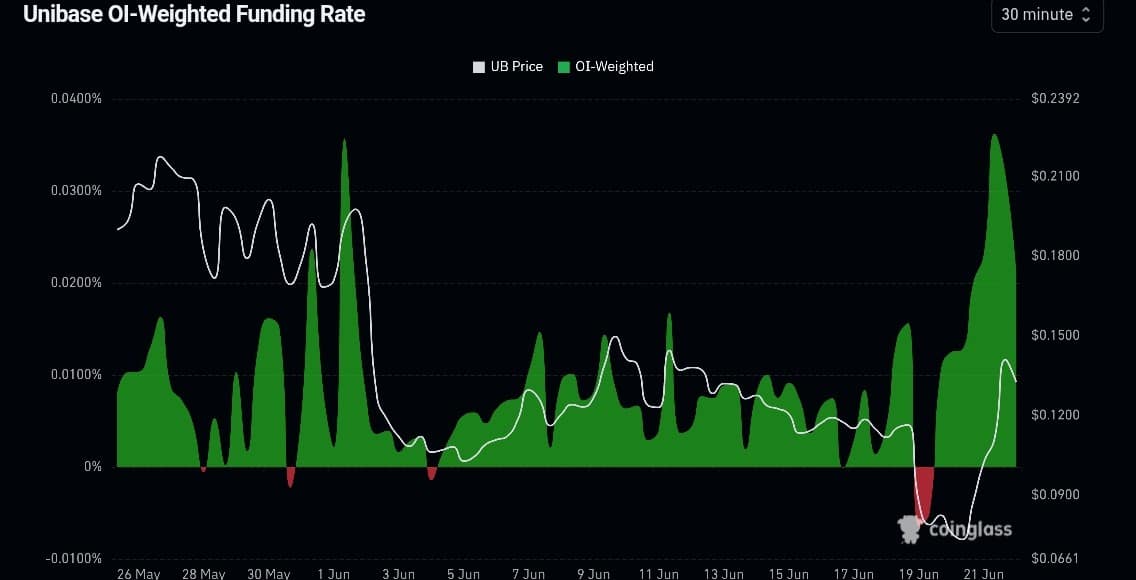The width and height of the screenshot is (1136, 580).
Task: Click the 5 Jun date label
Action: point(463,573)
